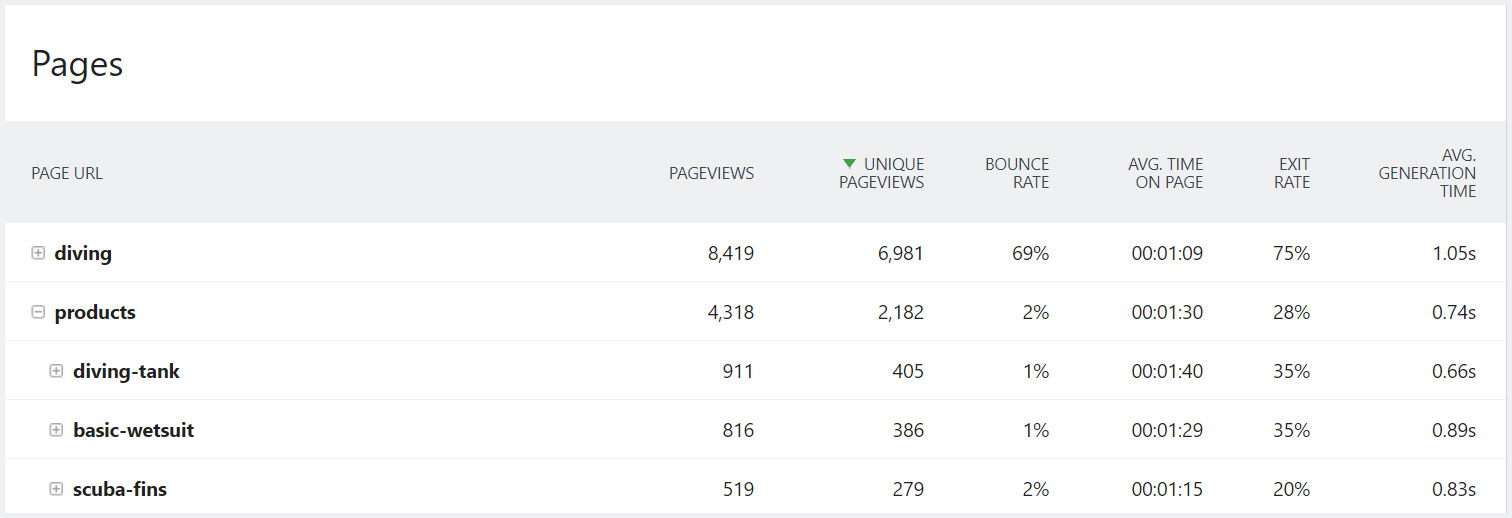This screenshot has height=518, width=1512.
Task: Expand the scuba-fins subrow
Action: coord(57,489)
